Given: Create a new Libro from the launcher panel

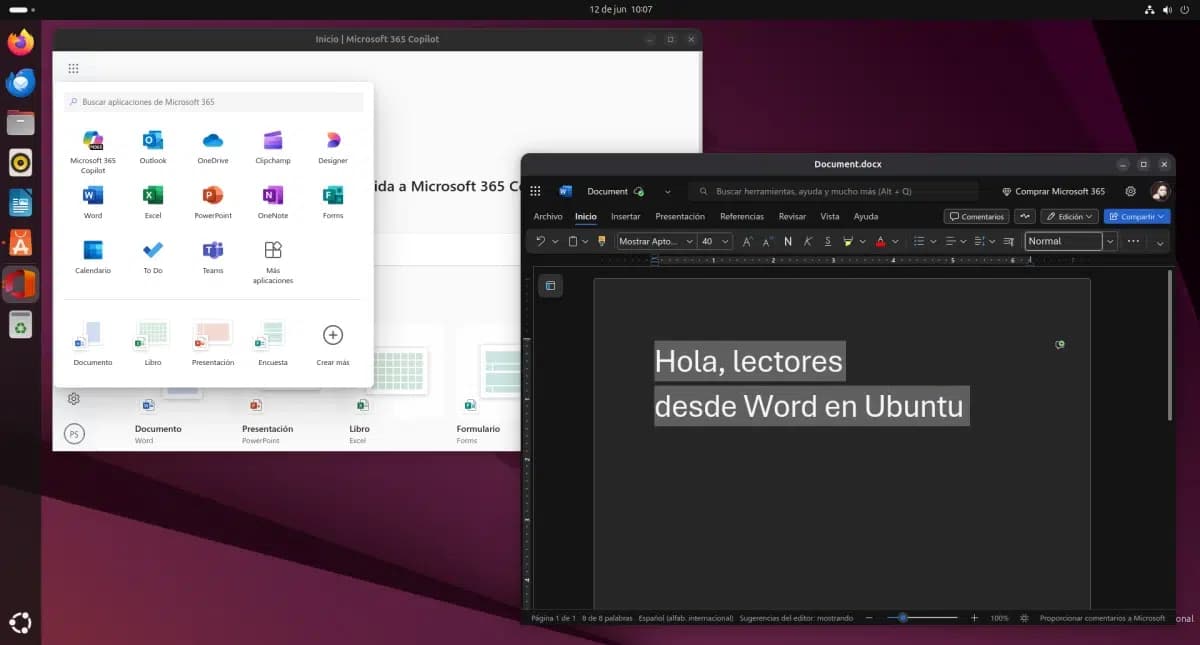Looking at the screenshot, I should [153, 343].
